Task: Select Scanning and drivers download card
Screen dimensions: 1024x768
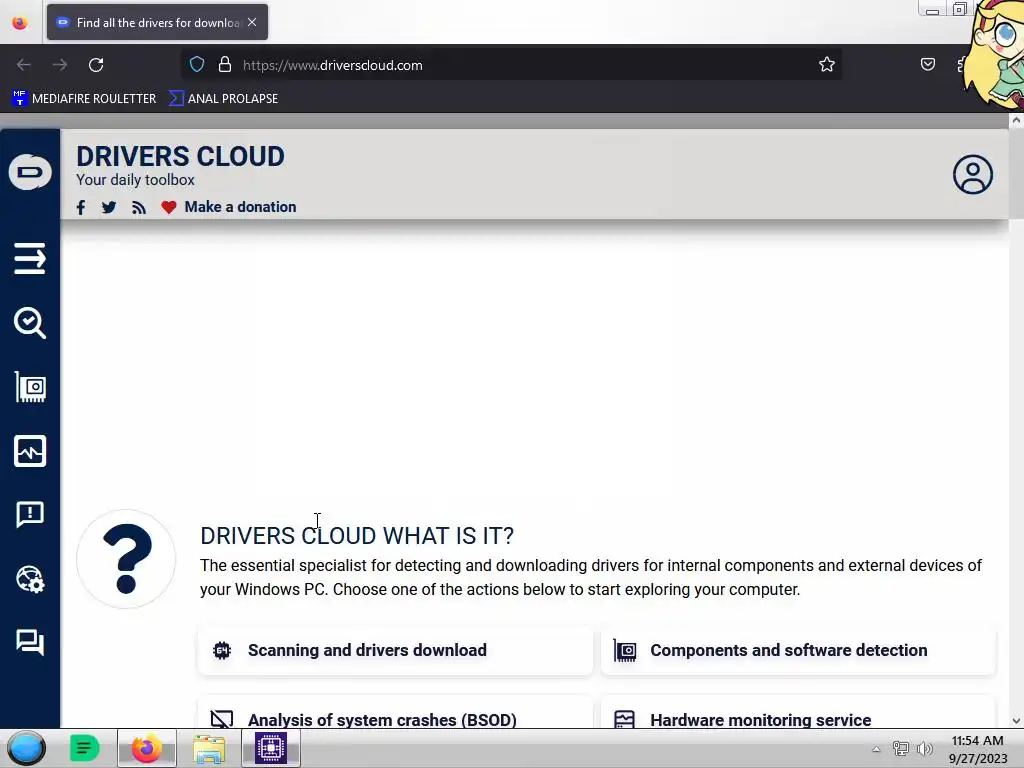Action: click(396, 650)
